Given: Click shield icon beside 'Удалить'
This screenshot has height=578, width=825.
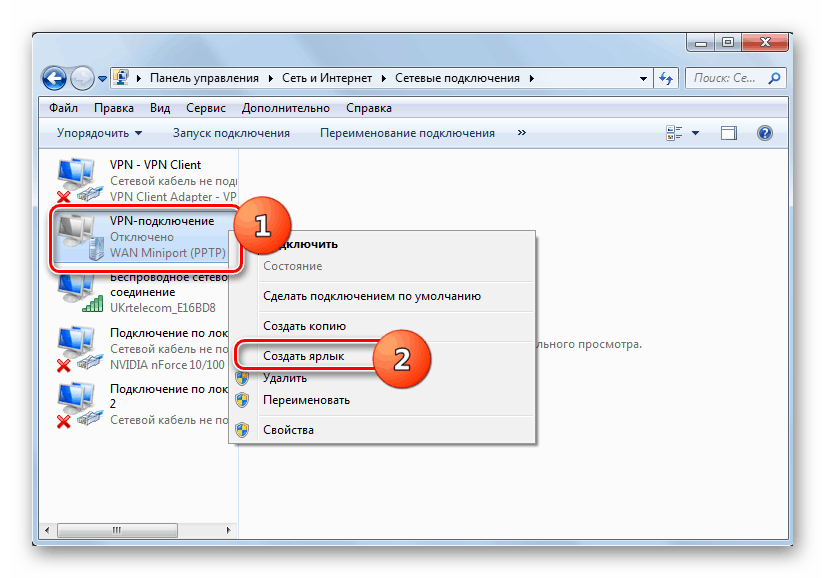Looking at the screenshot, I should pos(242,378).
